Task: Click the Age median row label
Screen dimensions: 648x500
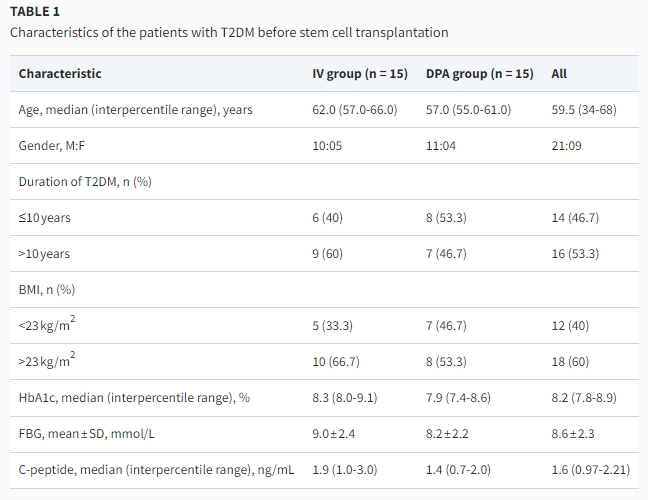Action: coord(135,109)
